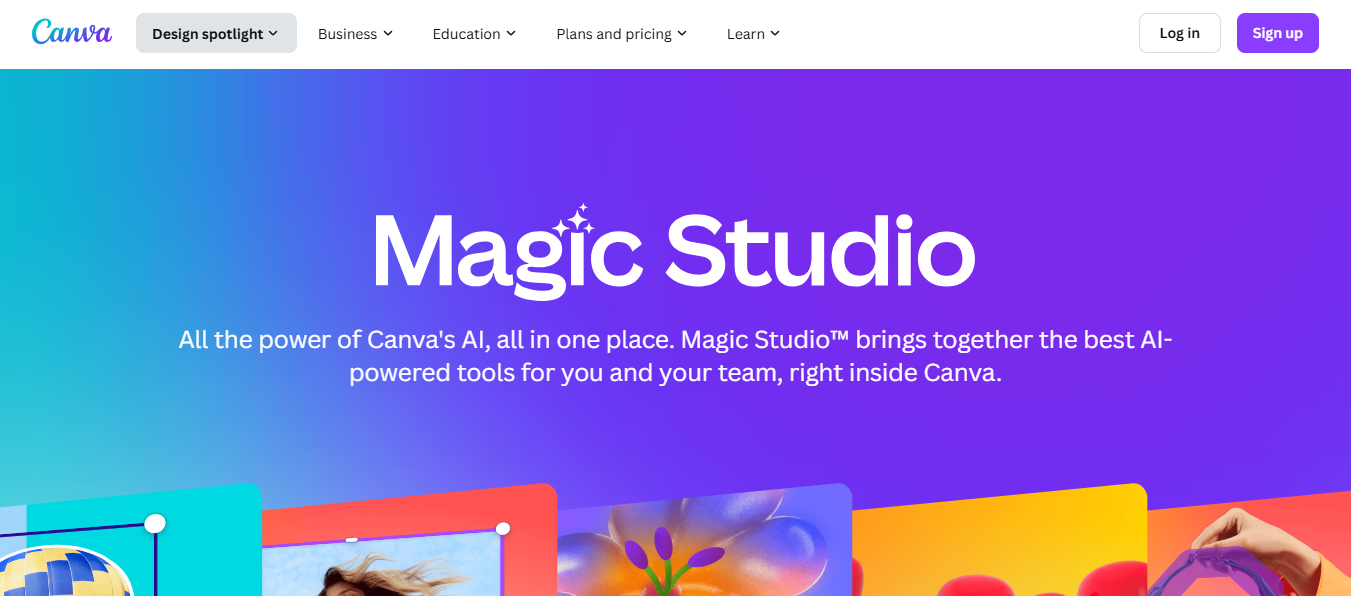Click the 'All the power of Canva's AI' description
This screenshot has height=596, width=1352.
coord(675,356)
